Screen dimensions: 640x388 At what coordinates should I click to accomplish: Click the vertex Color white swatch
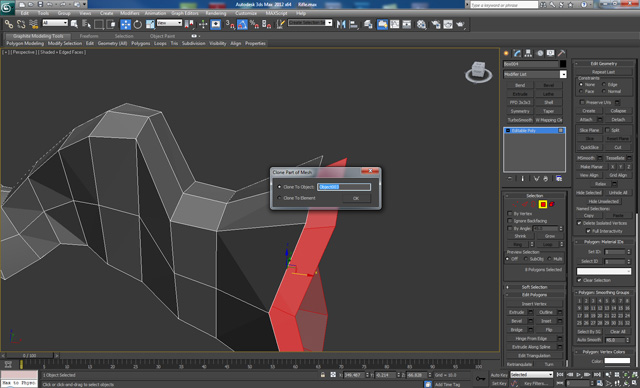pyautogui.click(x=617, y=361)
